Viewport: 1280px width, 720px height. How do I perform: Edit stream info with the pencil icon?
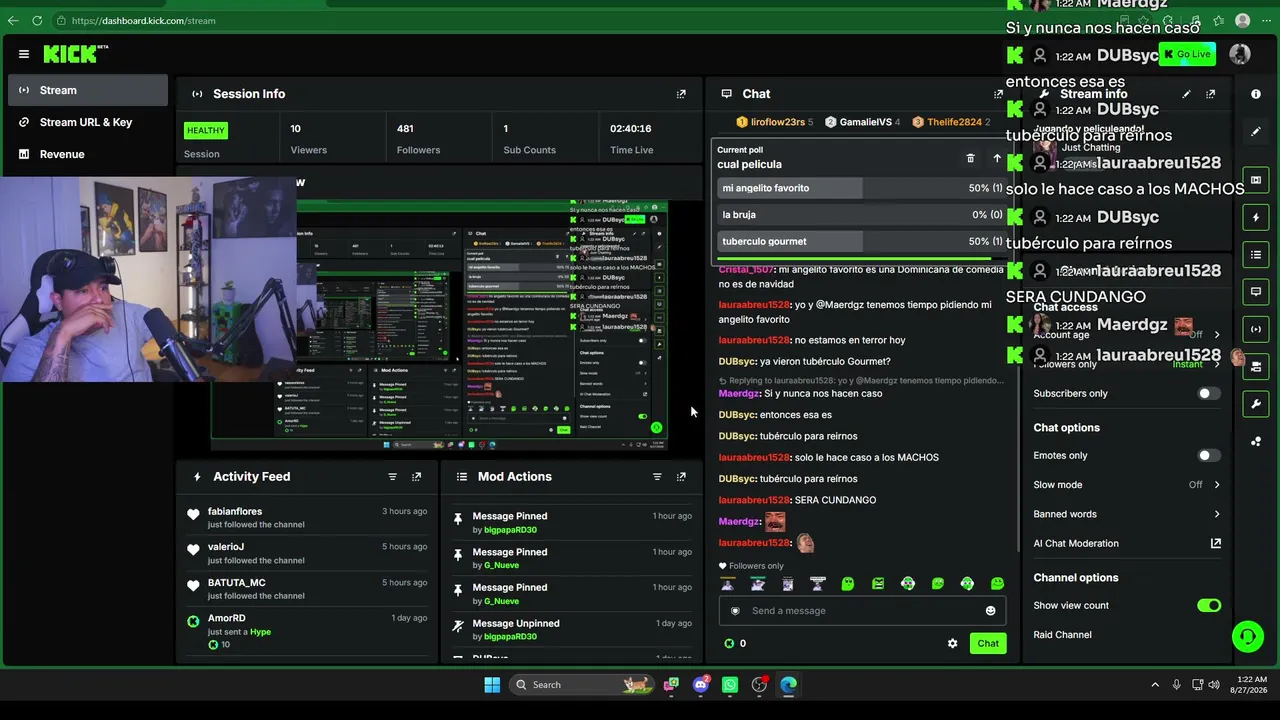click(x=1186, y=94)
